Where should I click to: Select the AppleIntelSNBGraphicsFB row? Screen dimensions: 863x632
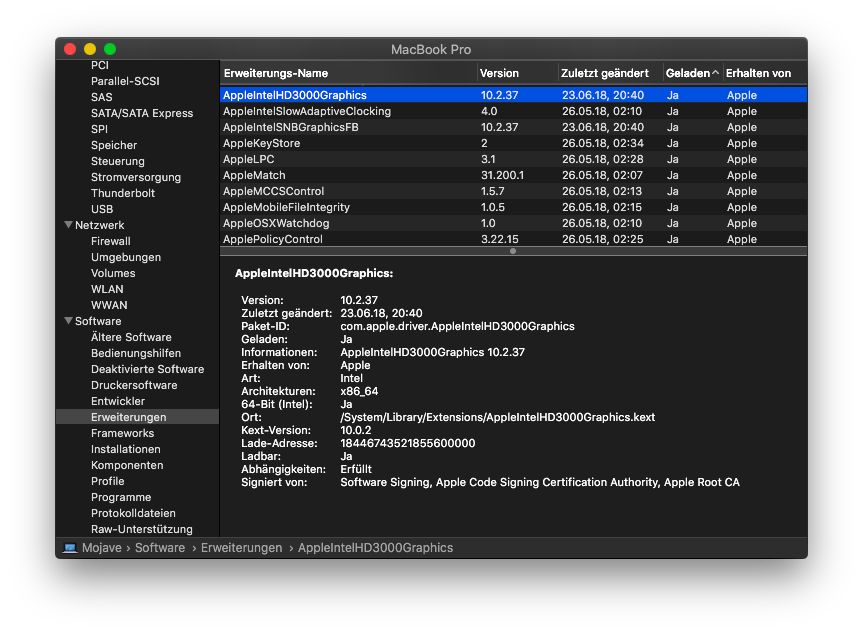tap(291, 127)
